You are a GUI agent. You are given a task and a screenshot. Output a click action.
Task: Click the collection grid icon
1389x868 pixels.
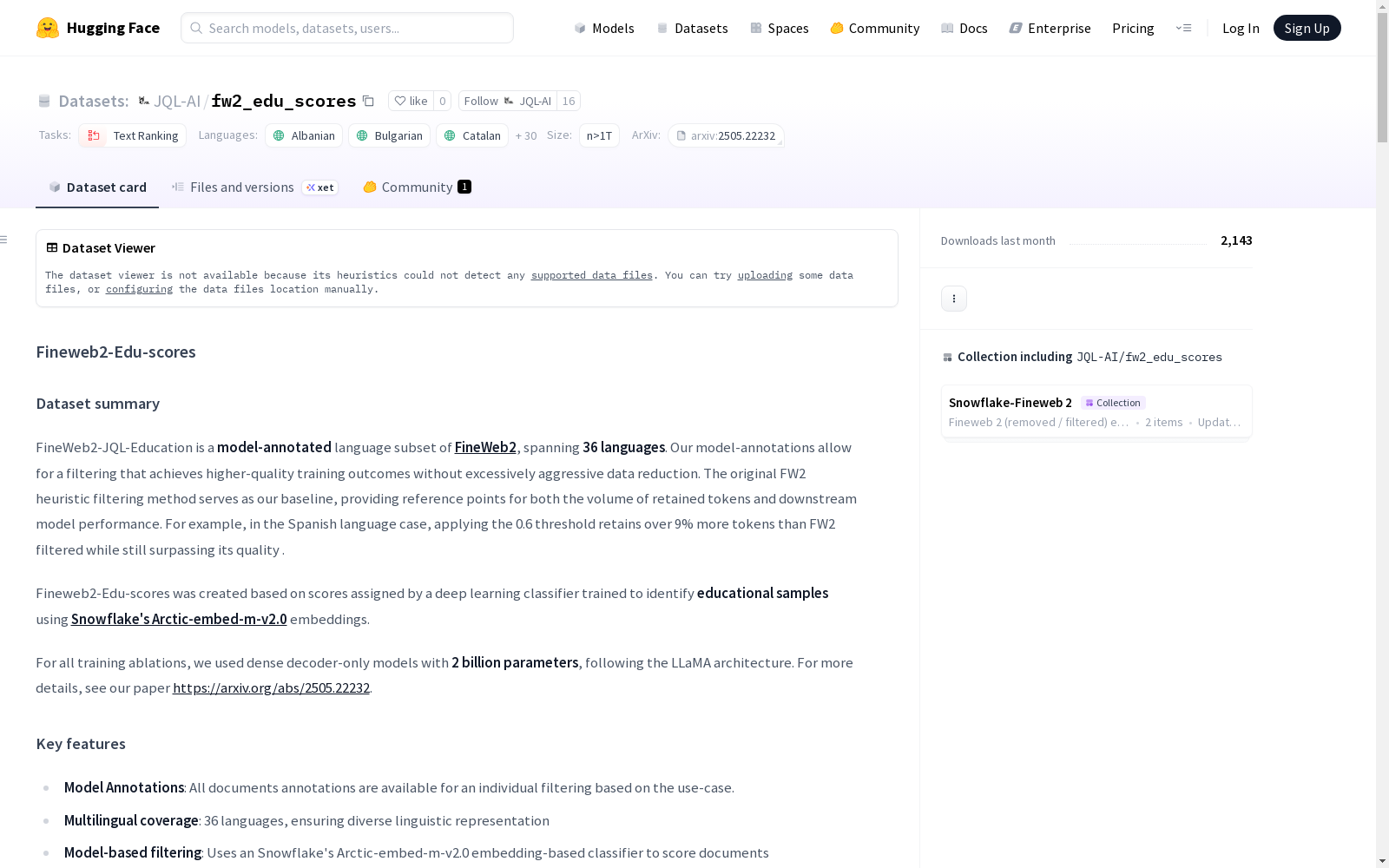pos(947,357)
